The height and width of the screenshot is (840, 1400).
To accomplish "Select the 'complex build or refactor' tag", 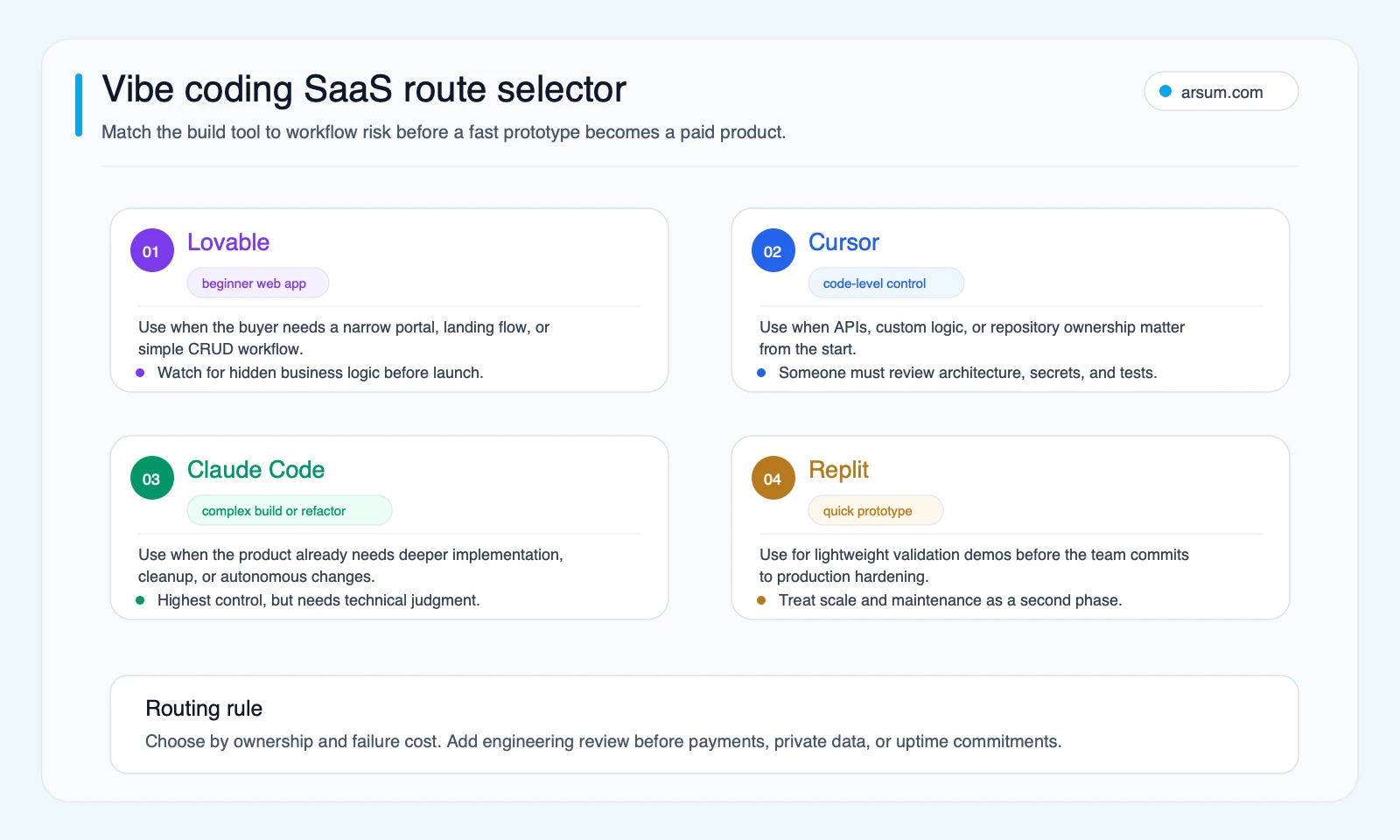I will (290, 510).
